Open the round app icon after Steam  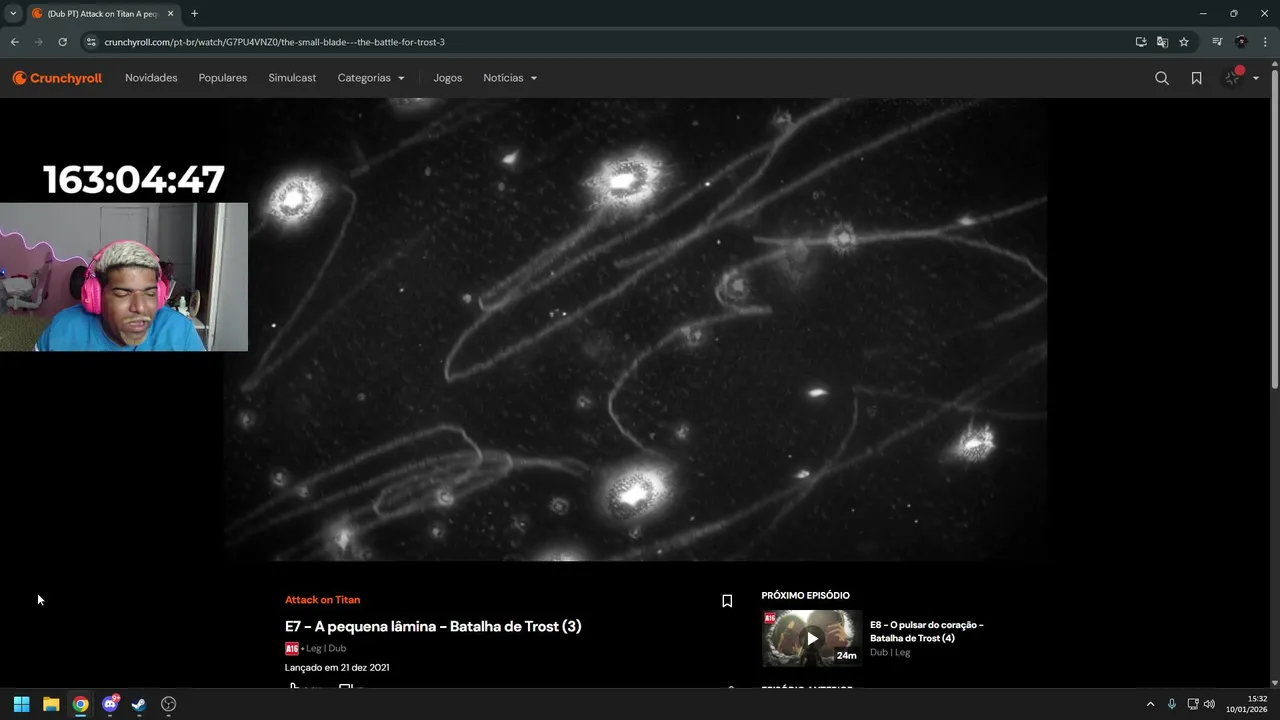coord(169,704)
